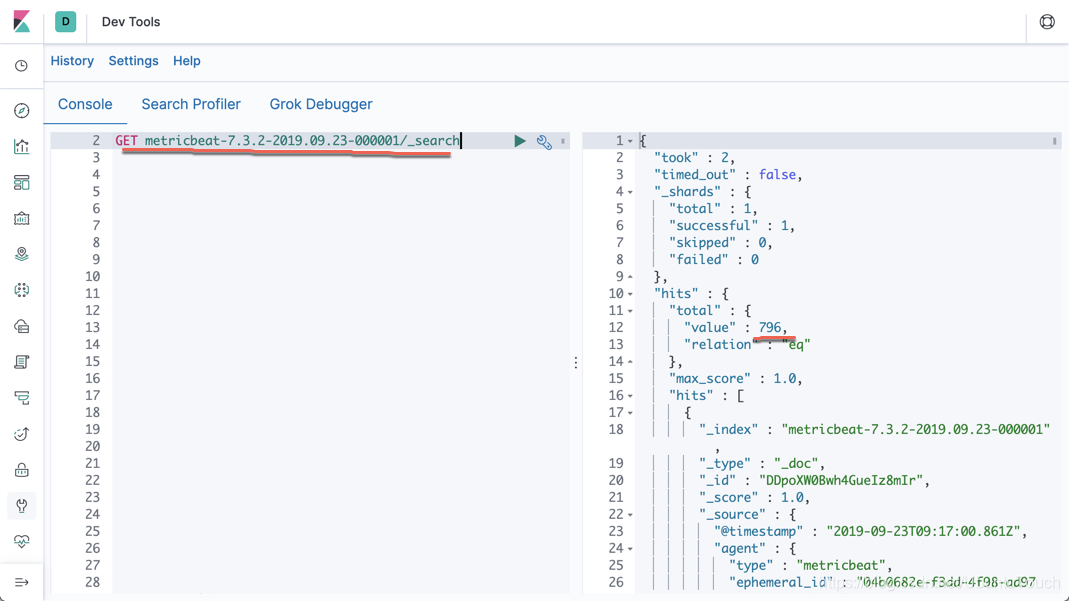Collapse "total" object at line 11

[x=630, y=311]
